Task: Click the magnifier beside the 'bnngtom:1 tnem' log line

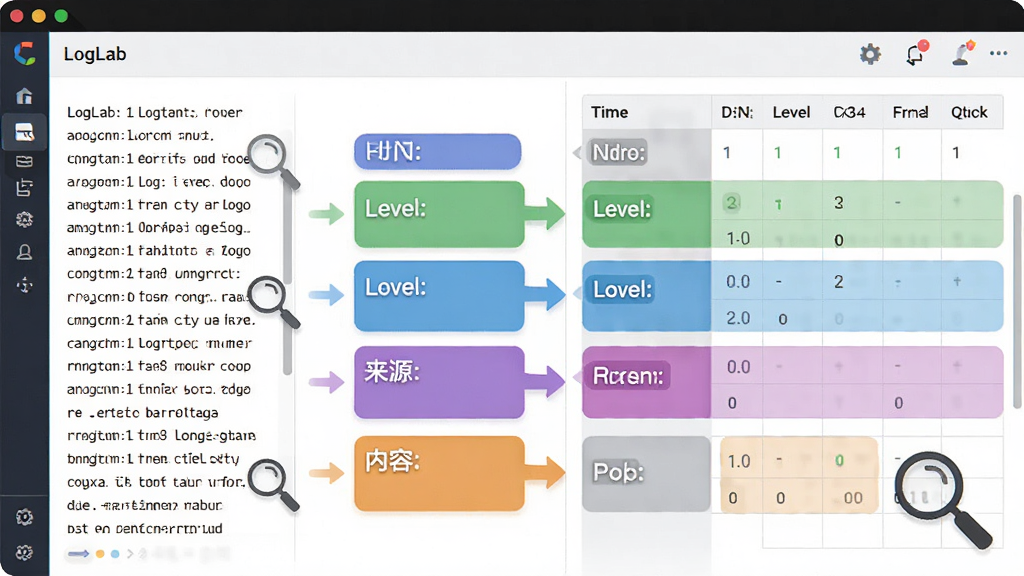Action: tap(274, 484)
